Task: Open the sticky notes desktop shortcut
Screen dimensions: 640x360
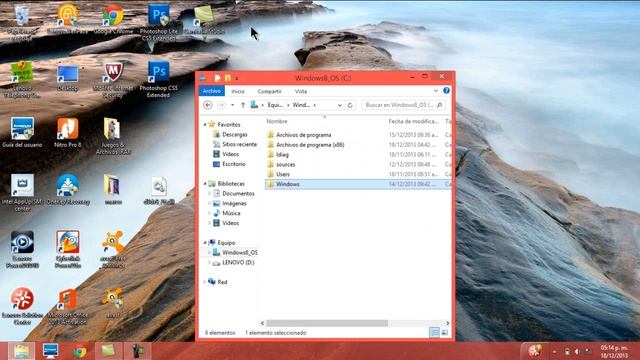Action: [204, 19]
